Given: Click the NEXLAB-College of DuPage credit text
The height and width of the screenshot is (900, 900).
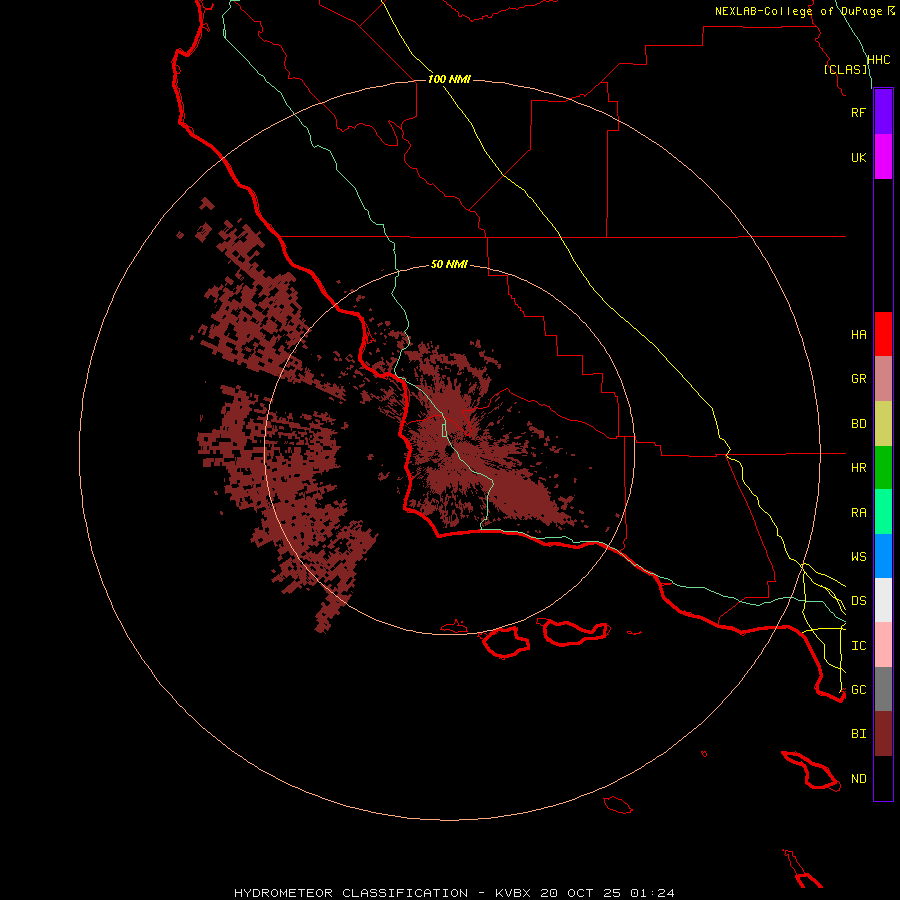Looking at the screenshot, I should click(x=798, y=11).
